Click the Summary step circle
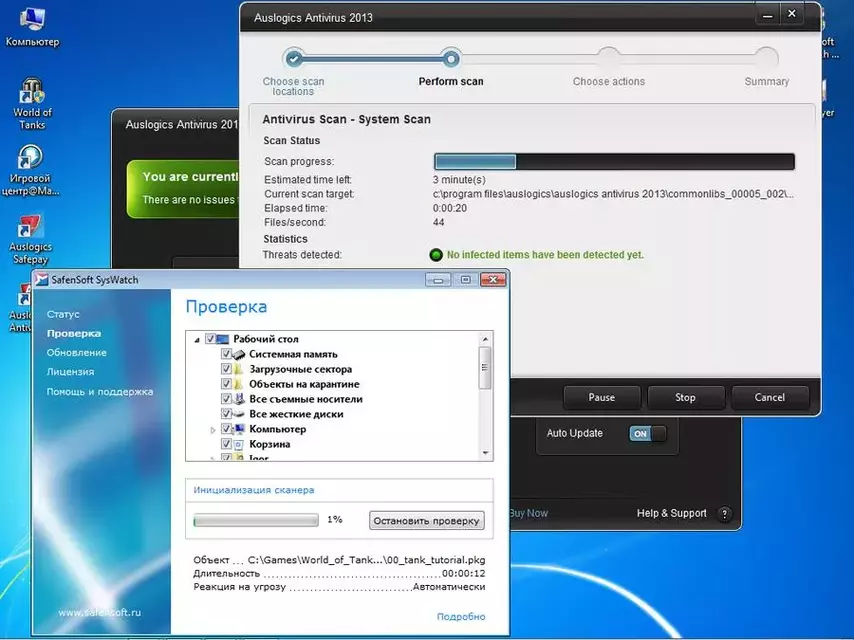The height and width of the screenshot is (640, 854). (x=766, y=58)
